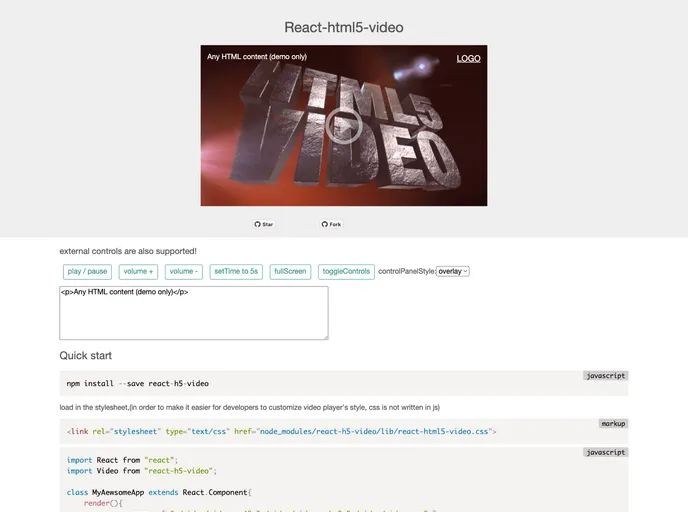Click the React-html5-video page title
The image size is (688, 512).
[344, 27]
